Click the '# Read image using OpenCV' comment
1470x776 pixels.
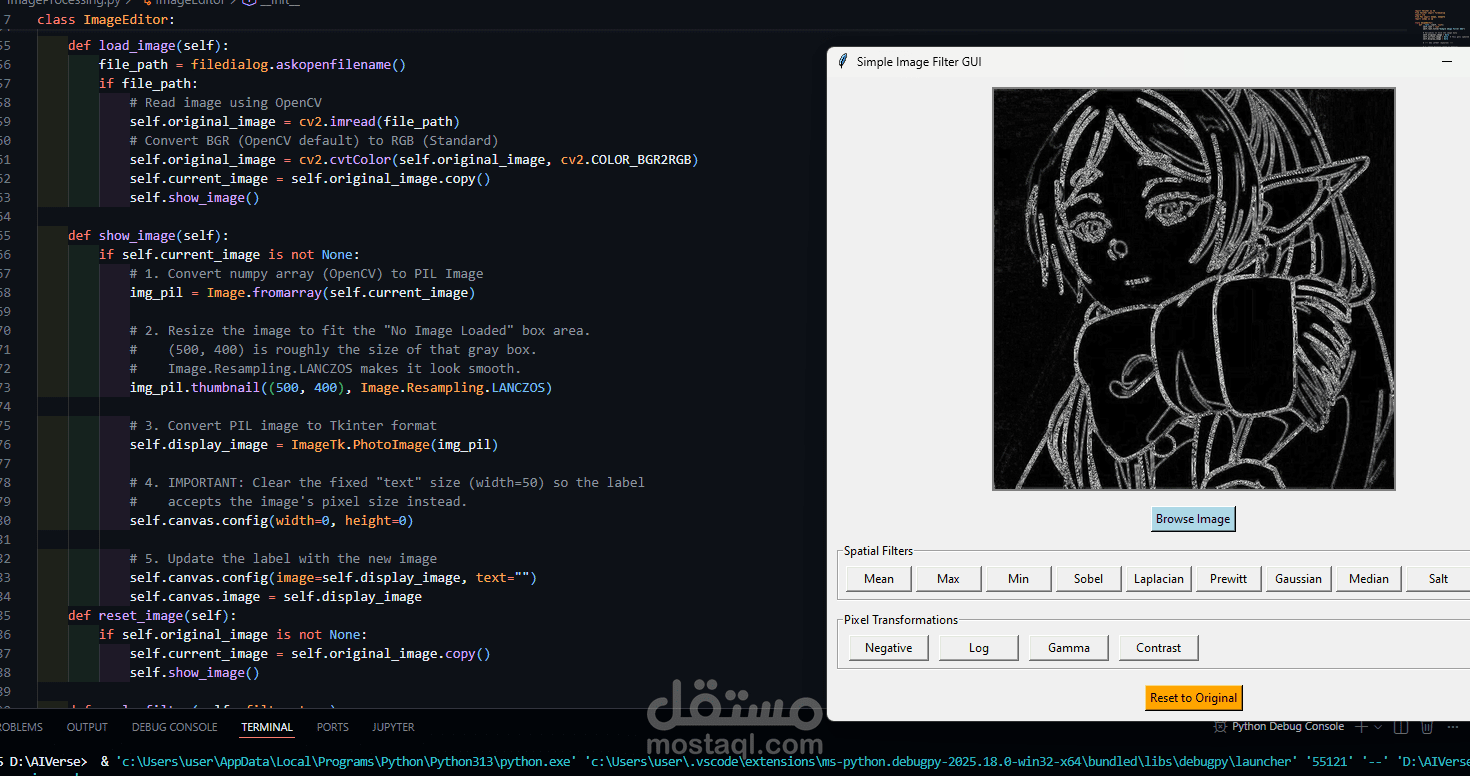tap(226, 102)
